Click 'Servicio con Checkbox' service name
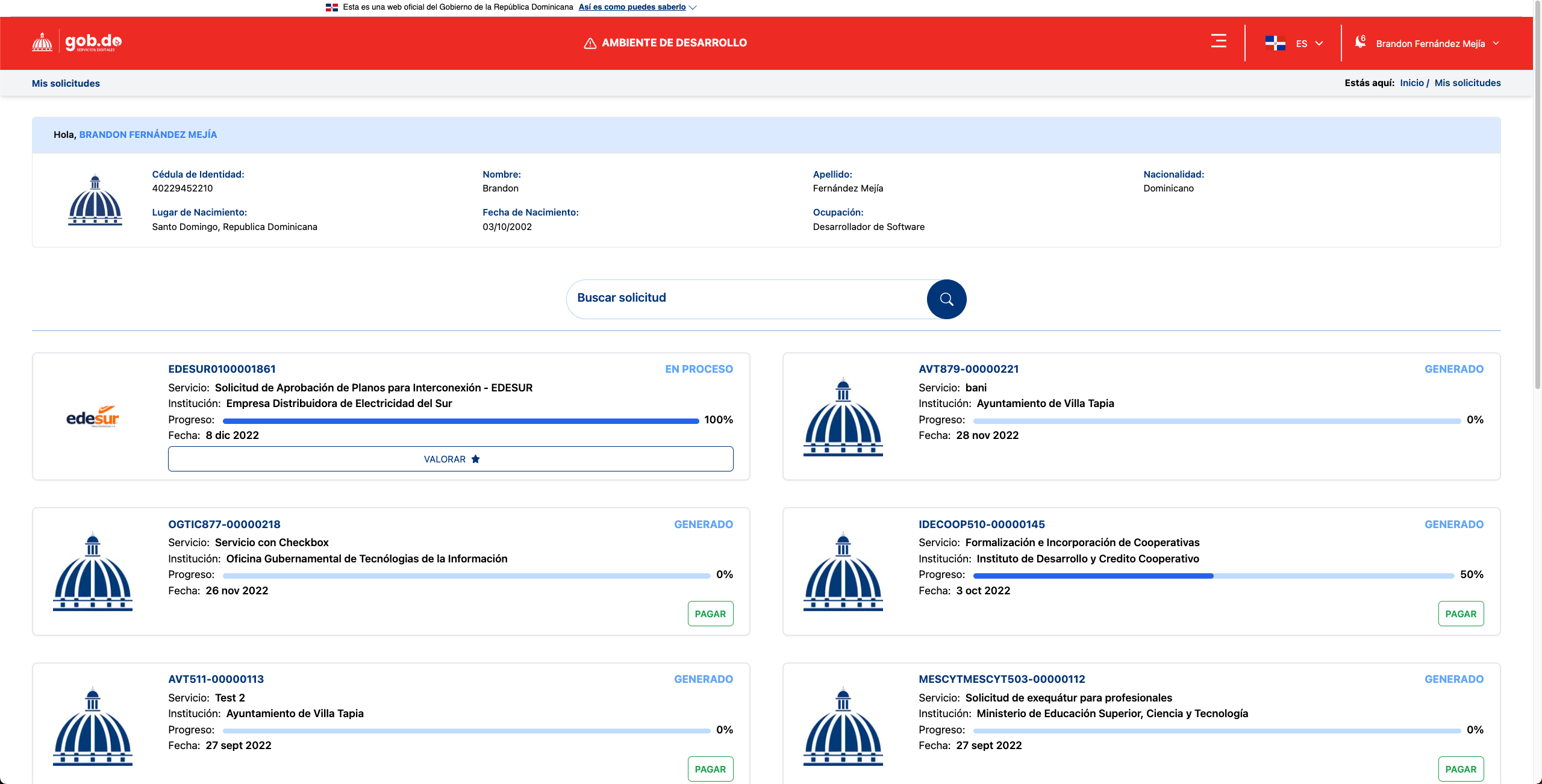Screen dimensions: 1542x784 point(272,543)
